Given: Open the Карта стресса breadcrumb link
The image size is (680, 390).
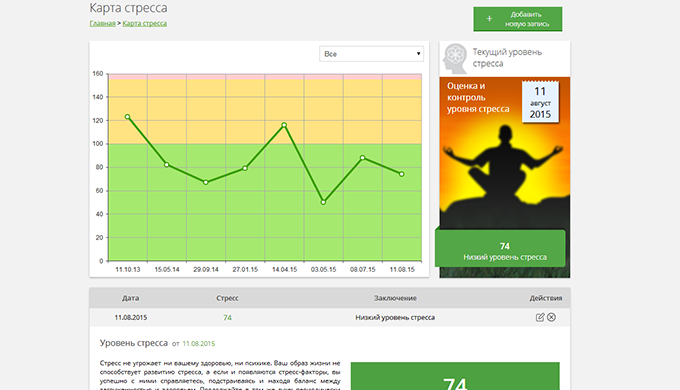Looking at the screenshot, I should pos(144,23).
